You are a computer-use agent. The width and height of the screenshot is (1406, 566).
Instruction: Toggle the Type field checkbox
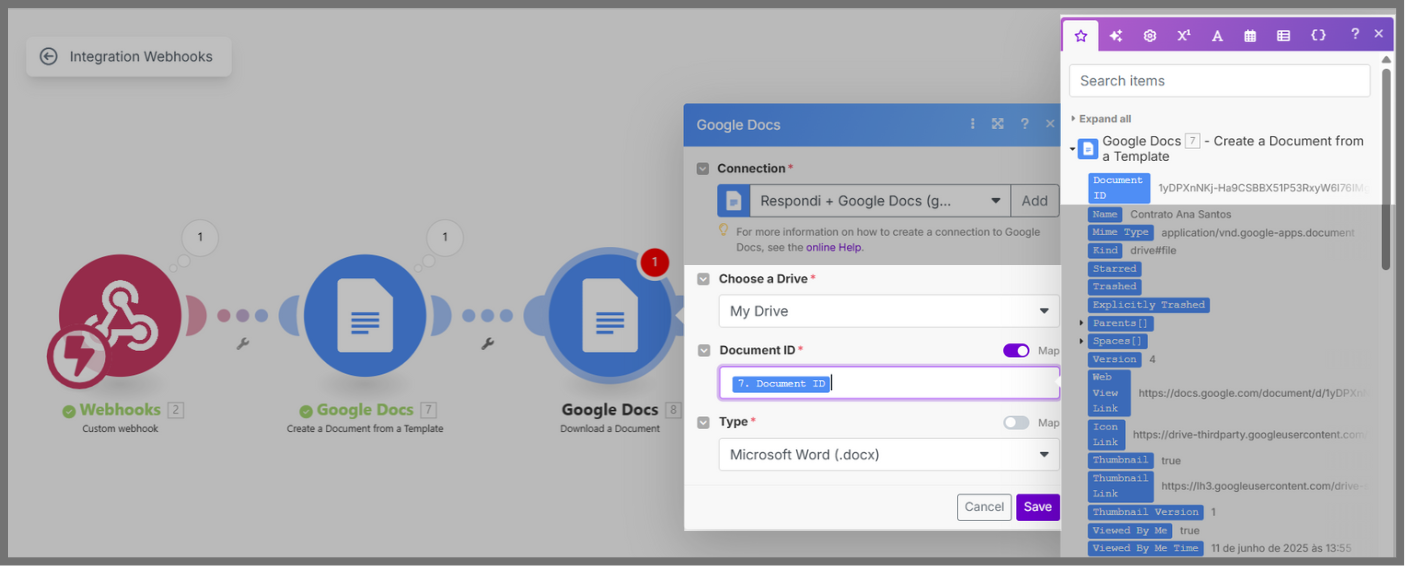(x=703, y=422)
